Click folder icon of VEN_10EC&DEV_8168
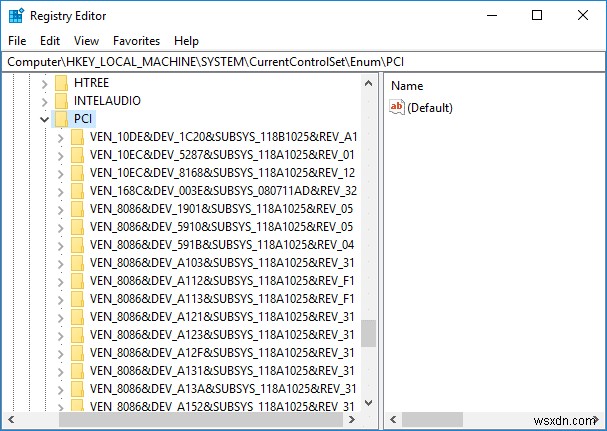 tap(77, 173)
